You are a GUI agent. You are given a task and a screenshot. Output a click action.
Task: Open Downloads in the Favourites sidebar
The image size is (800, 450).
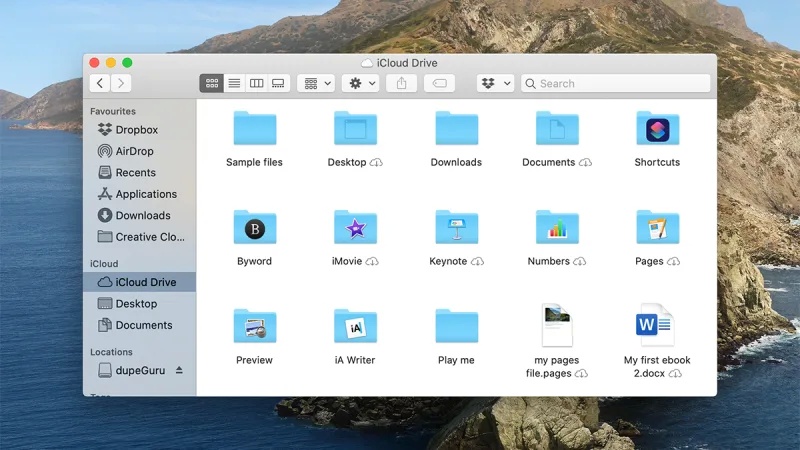[x=139, y=215]
